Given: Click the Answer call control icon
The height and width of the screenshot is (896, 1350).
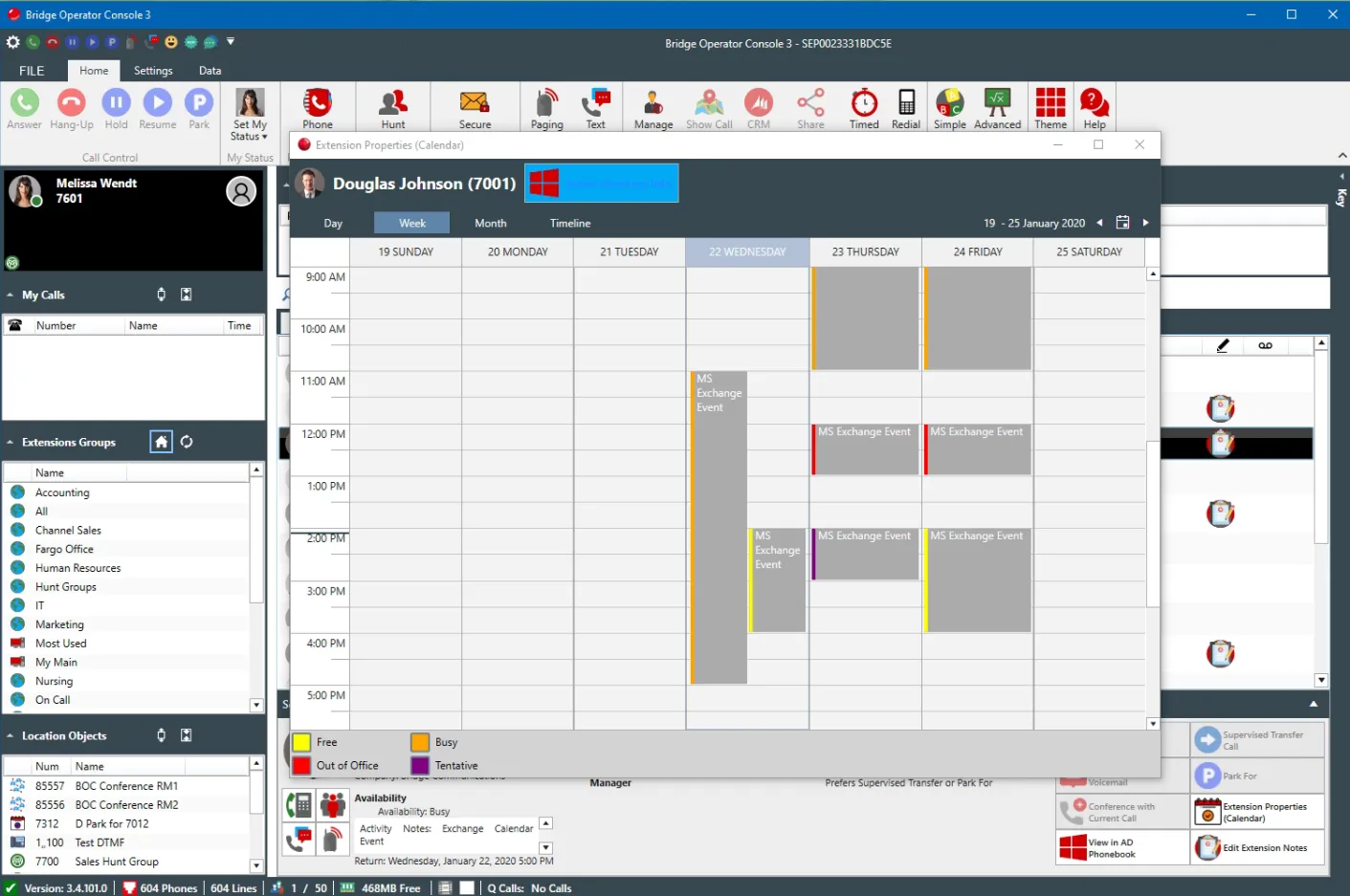Looking at the screenshot, I should point(25,105).
